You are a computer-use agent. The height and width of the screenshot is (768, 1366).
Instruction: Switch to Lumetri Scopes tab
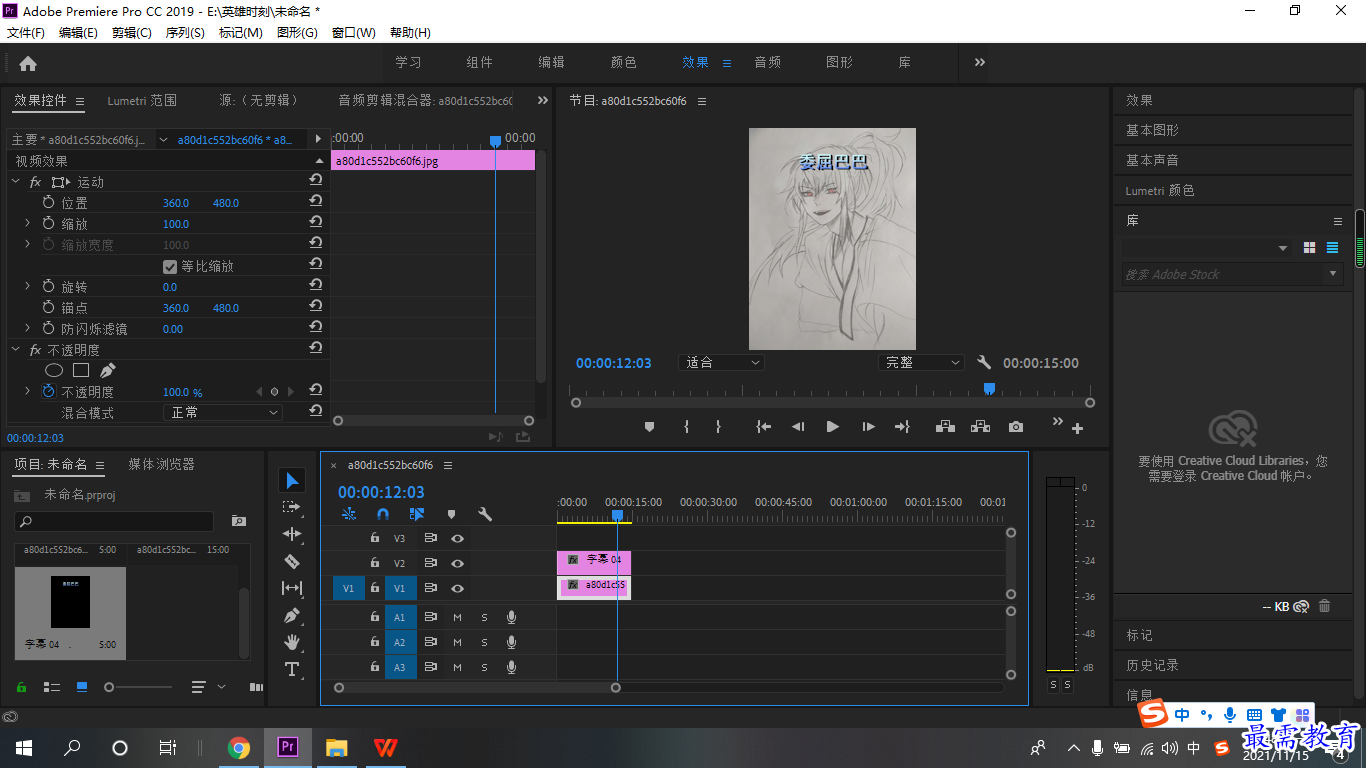pos(142,100)
